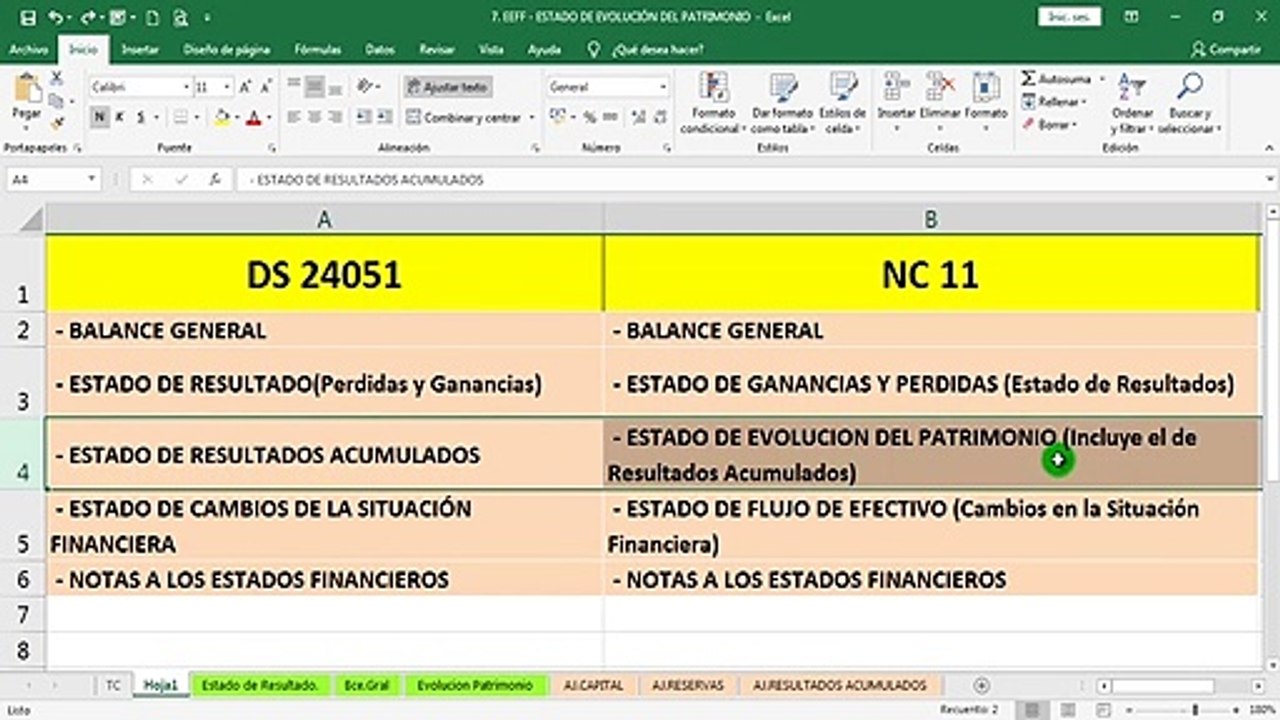Open the General number format dropdown
This screenshot has height=720, width=1280.
pos(662,87)
